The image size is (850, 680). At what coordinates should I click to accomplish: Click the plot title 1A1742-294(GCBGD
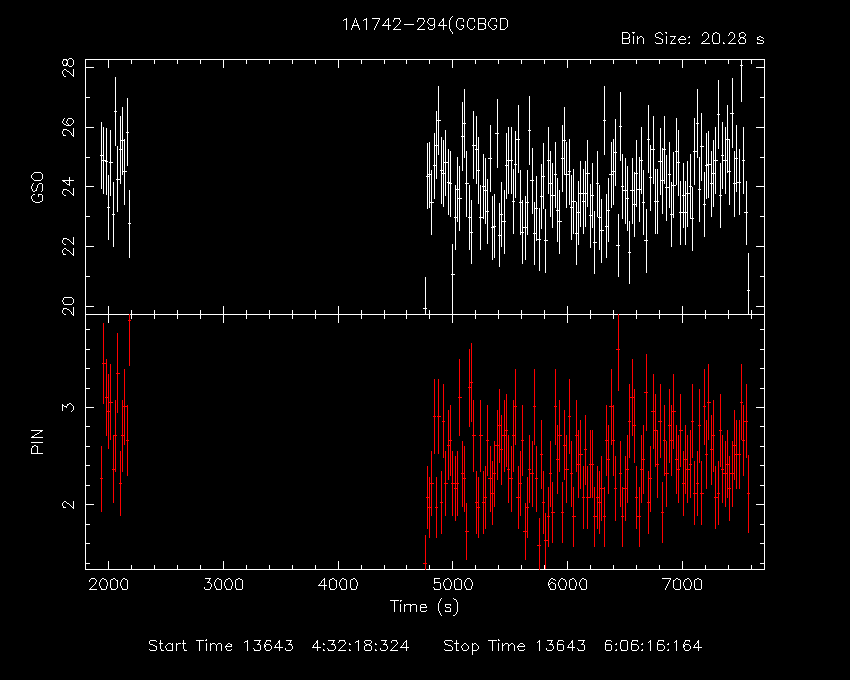coord(425,25)
